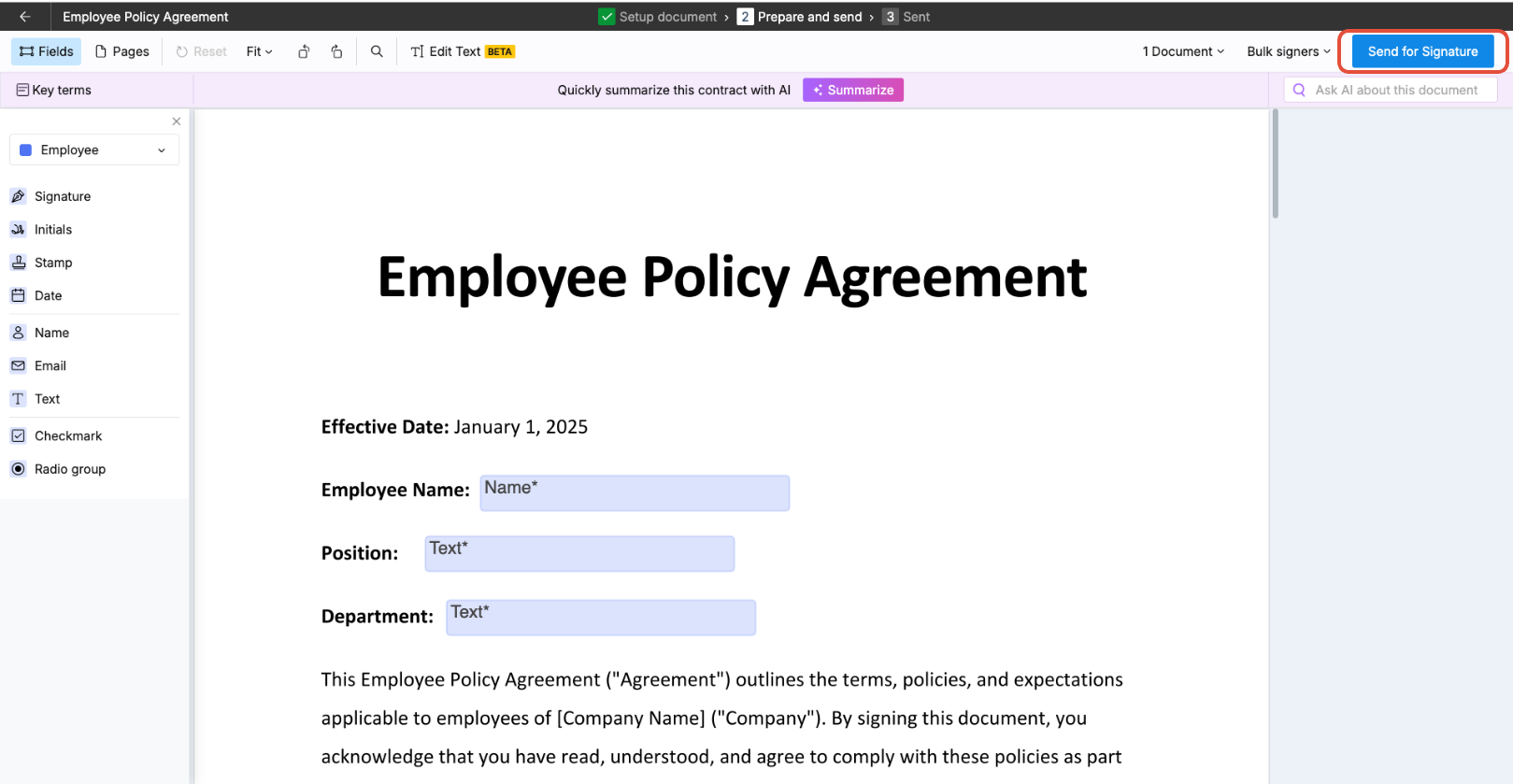
Task: Click the "Employee Policy Agreement" document heading
Action: pos(732,278)
